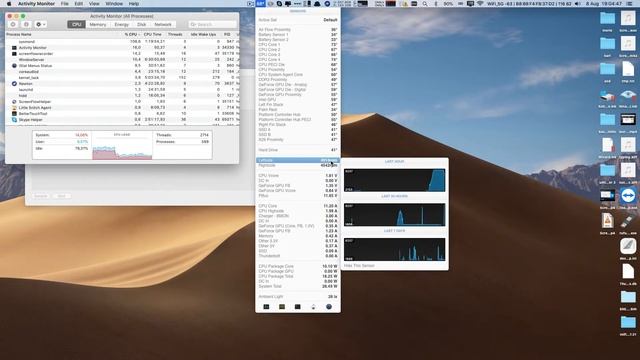Screen dimensions: 640x360
Task: Switch to the CPU tab
Action: coord(77,24)
